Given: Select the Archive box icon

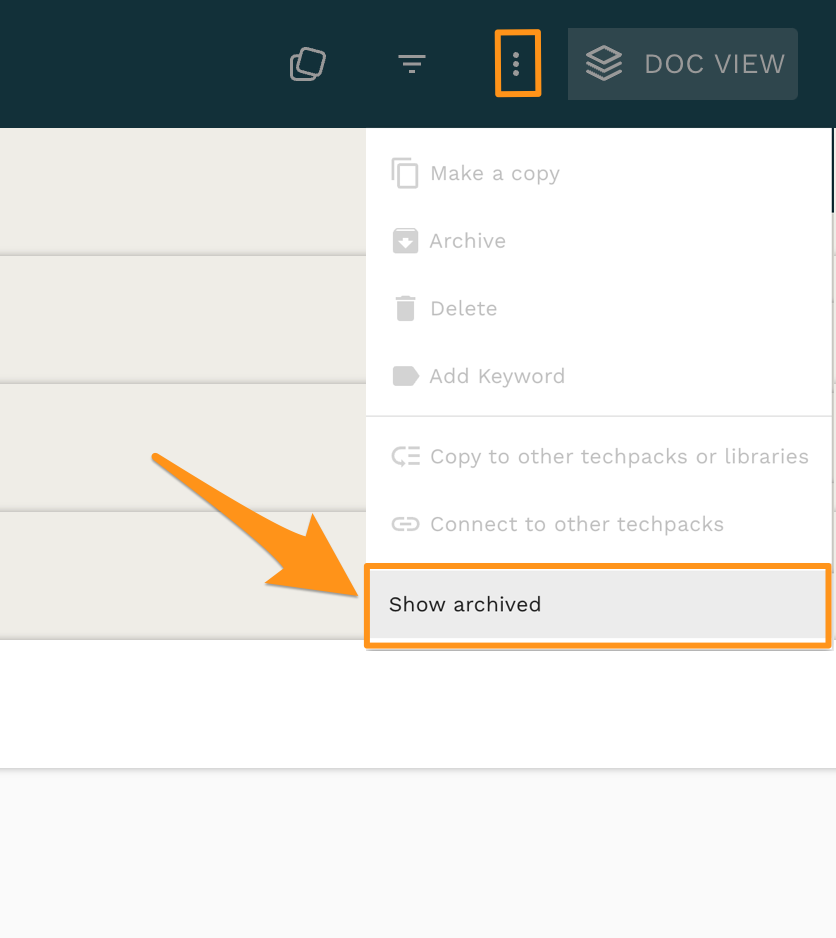Looking at the screenshot, I should [x=404, y=240].
